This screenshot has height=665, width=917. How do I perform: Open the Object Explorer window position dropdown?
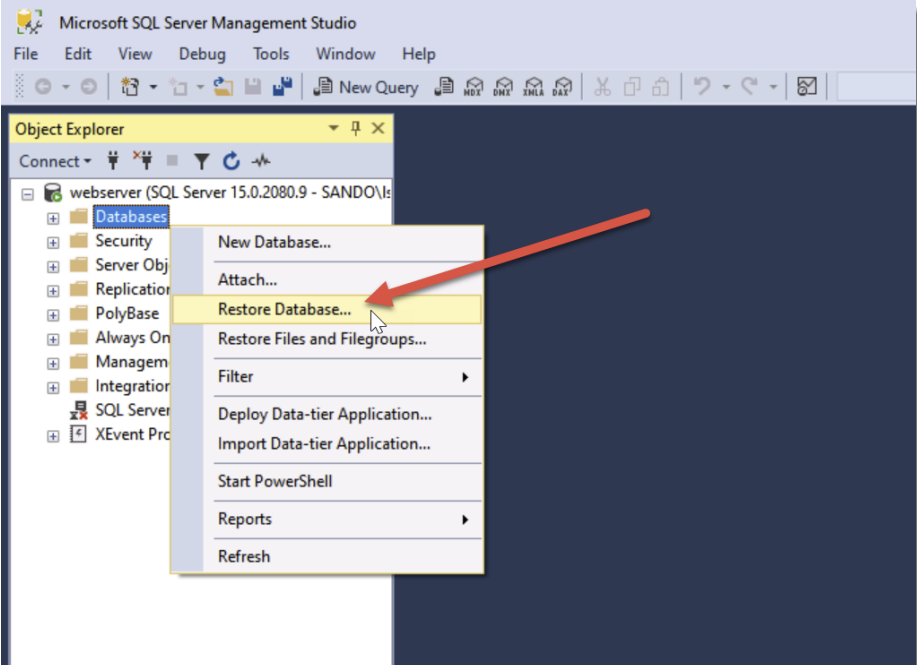pos(333,128)
